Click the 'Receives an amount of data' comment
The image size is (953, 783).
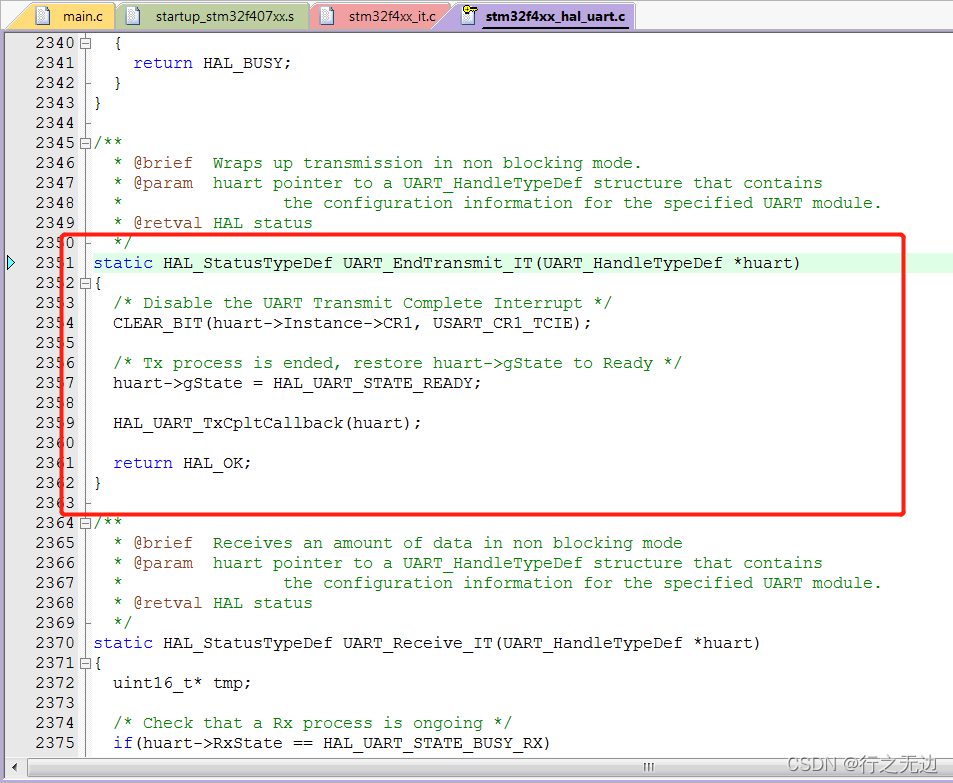tap(447, 543)
